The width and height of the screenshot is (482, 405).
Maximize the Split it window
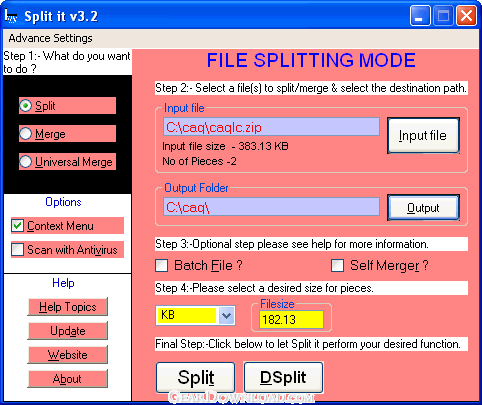[x=443, y=16]
